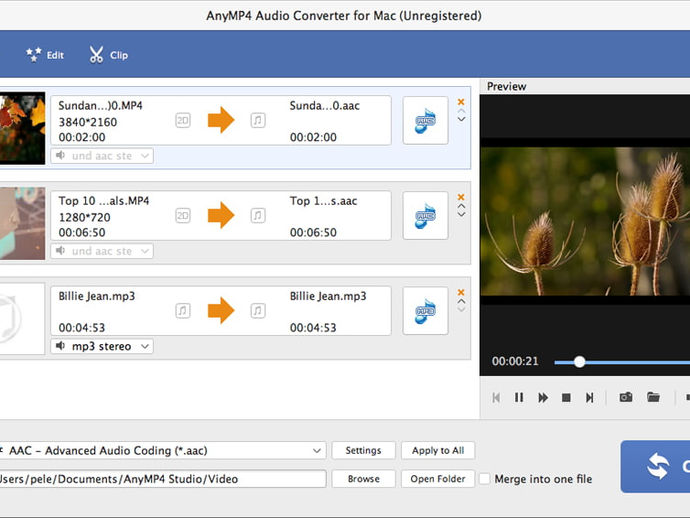690x518 pixels.
Task: Remove Sundan MP4 file with orange X
Action: [x=461, y=102]
